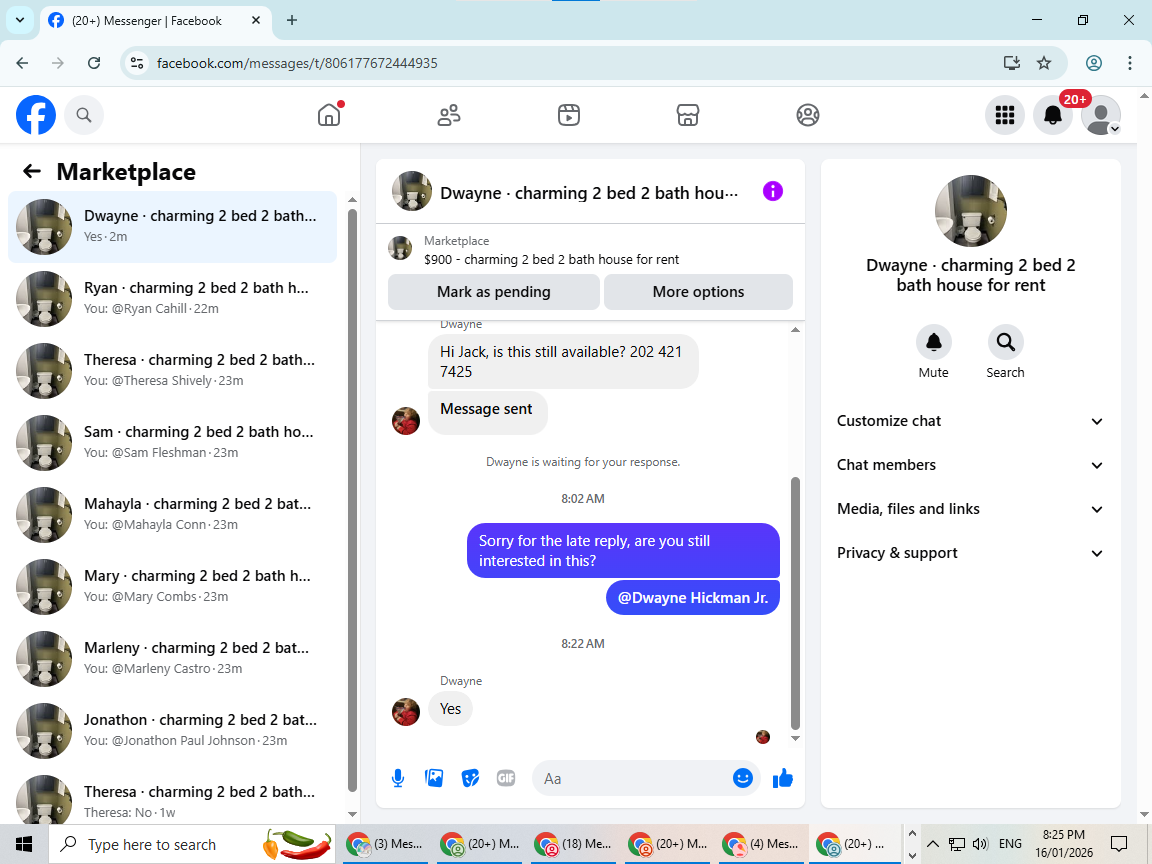View site information icon in address bar

(137, 63)
